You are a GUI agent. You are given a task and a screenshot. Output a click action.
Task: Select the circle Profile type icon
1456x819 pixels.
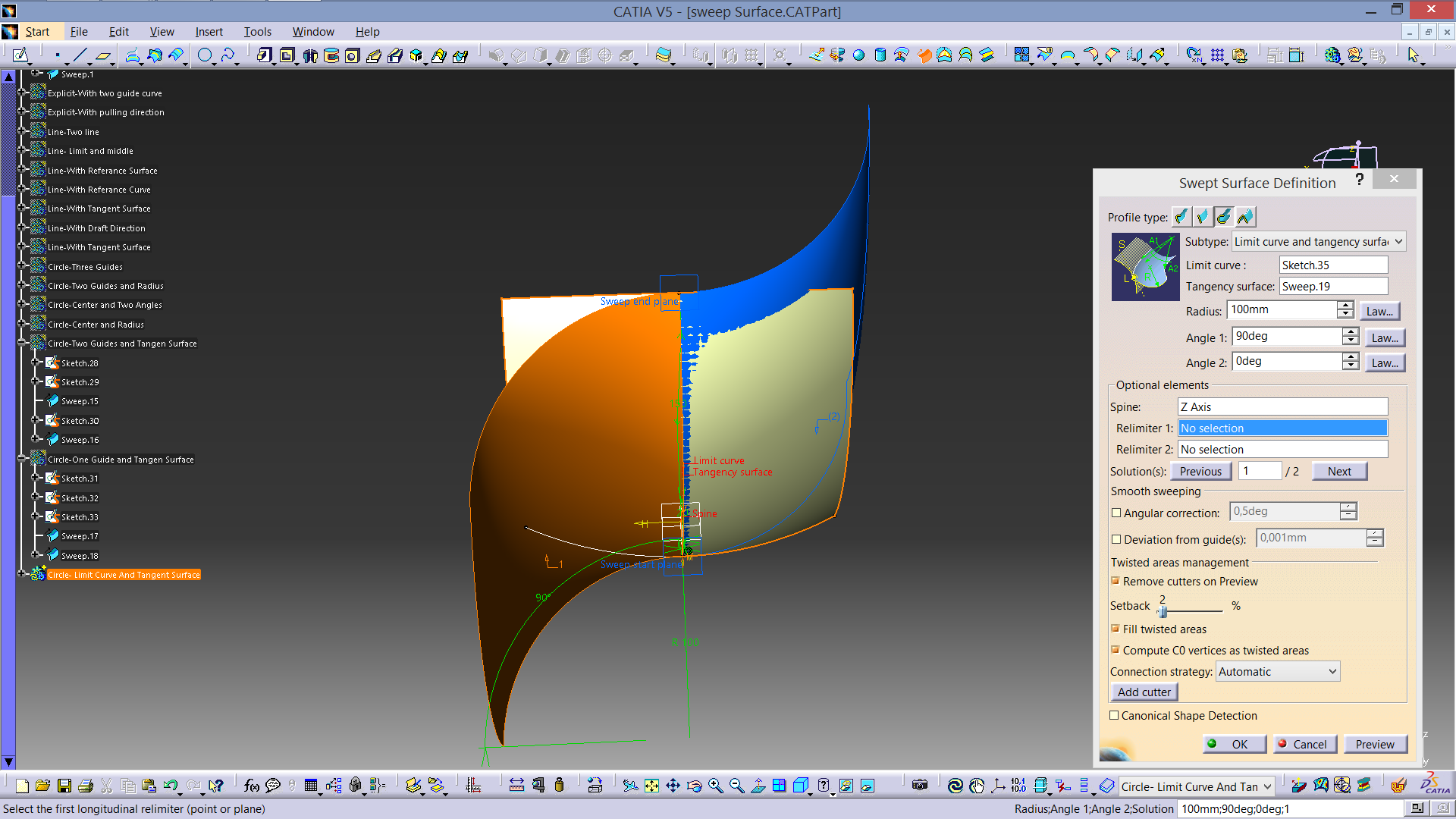tap(1224, 217)
